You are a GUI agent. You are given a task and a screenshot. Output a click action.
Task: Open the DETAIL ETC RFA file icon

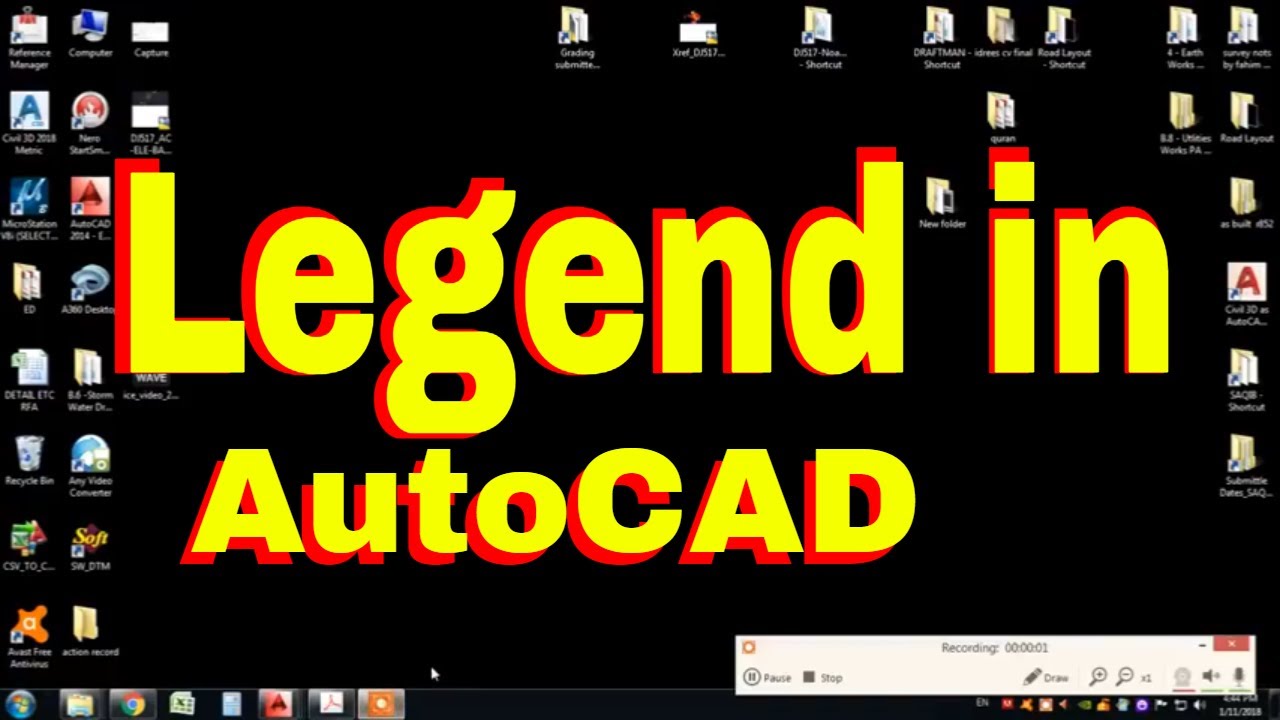(29, 382)
